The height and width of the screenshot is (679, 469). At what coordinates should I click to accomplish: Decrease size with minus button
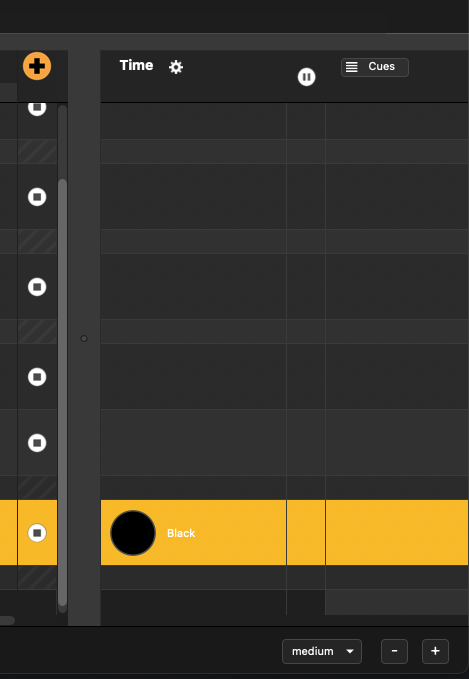[x=394, y=651]
